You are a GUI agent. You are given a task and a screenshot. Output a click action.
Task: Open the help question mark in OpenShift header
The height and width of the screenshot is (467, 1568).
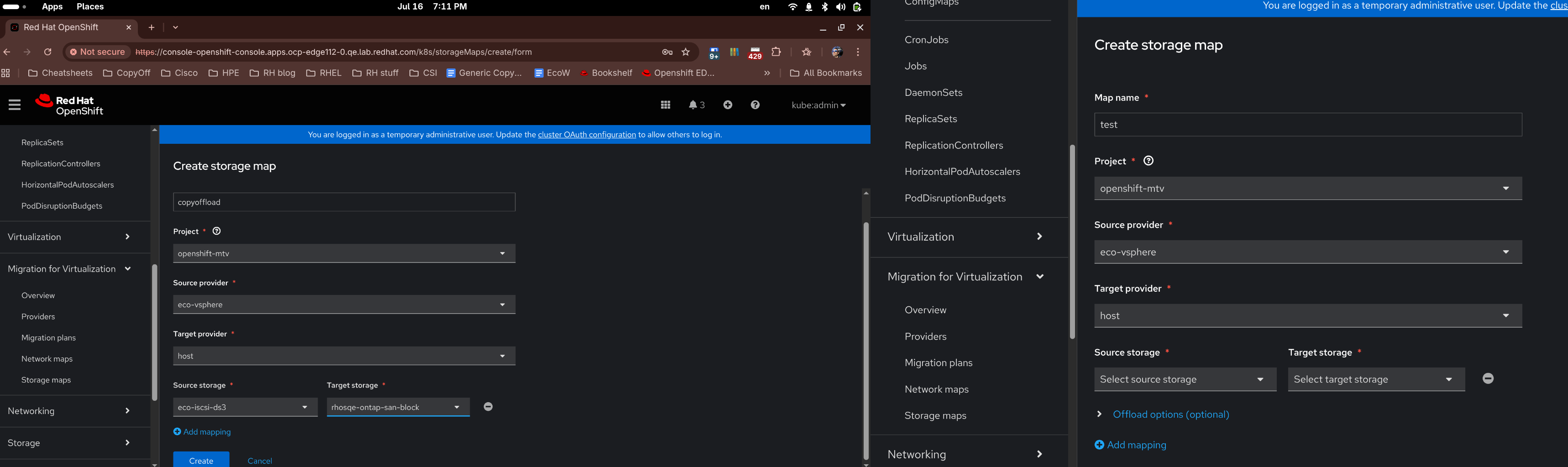pyautogui.click(x=755, y=105)
